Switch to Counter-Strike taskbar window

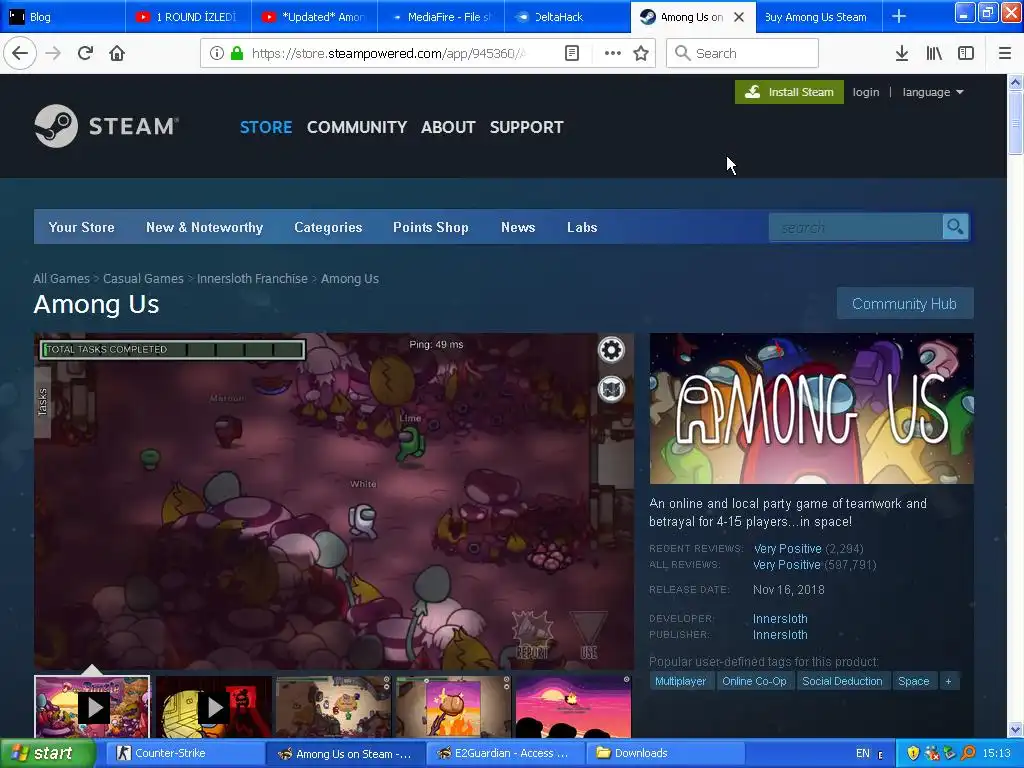[x=183, y=753]
